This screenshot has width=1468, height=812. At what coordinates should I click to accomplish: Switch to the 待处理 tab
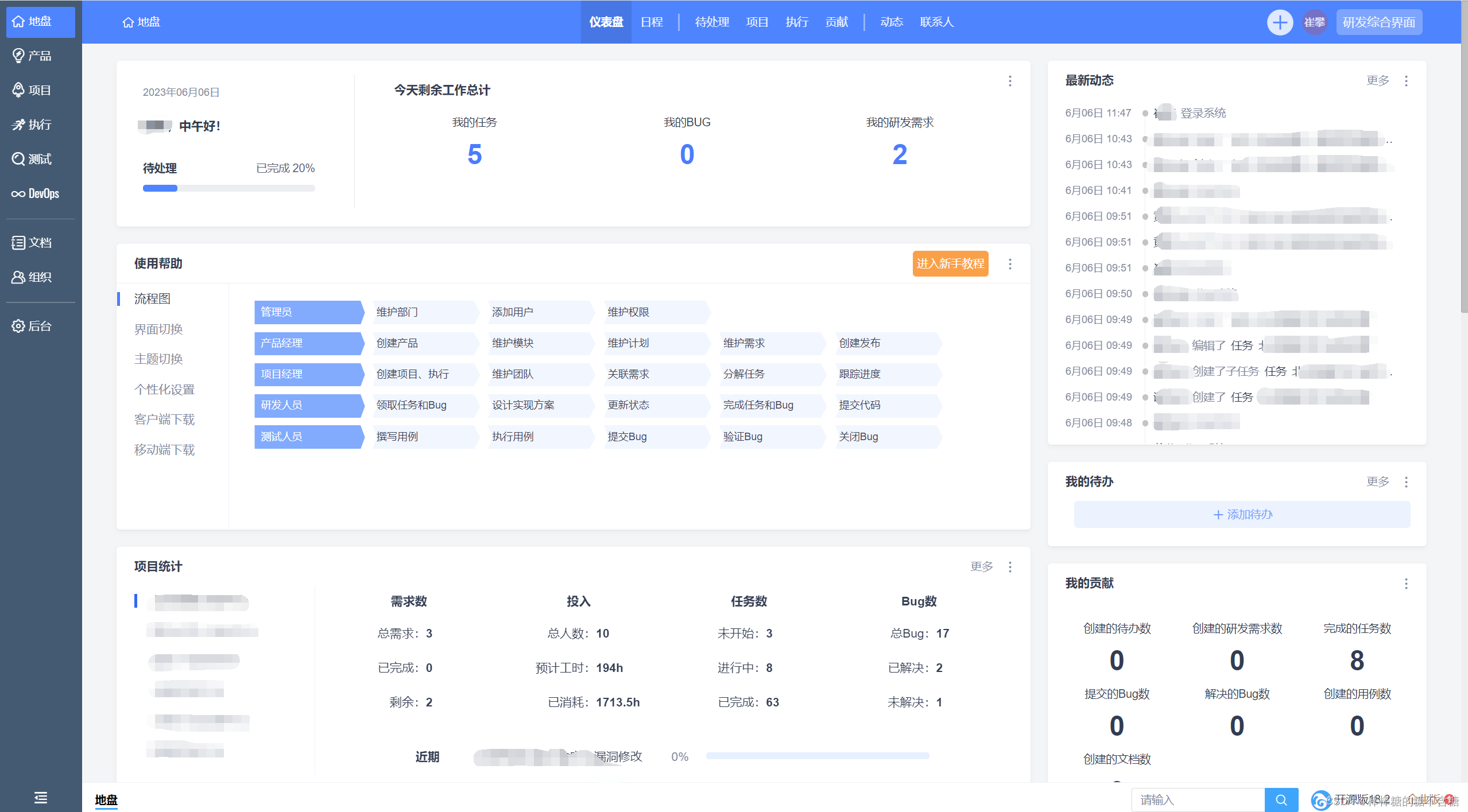[711, 22]
